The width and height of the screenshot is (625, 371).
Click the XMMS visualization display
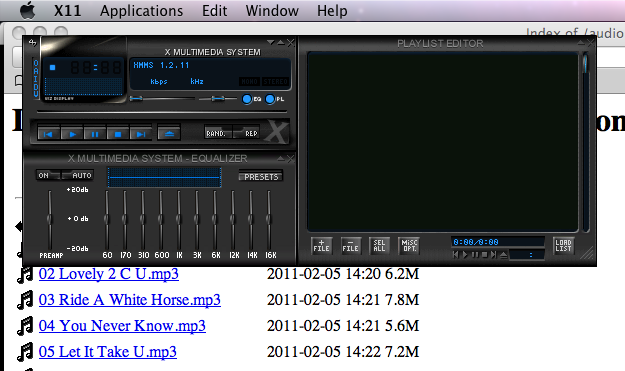point(84,86)
